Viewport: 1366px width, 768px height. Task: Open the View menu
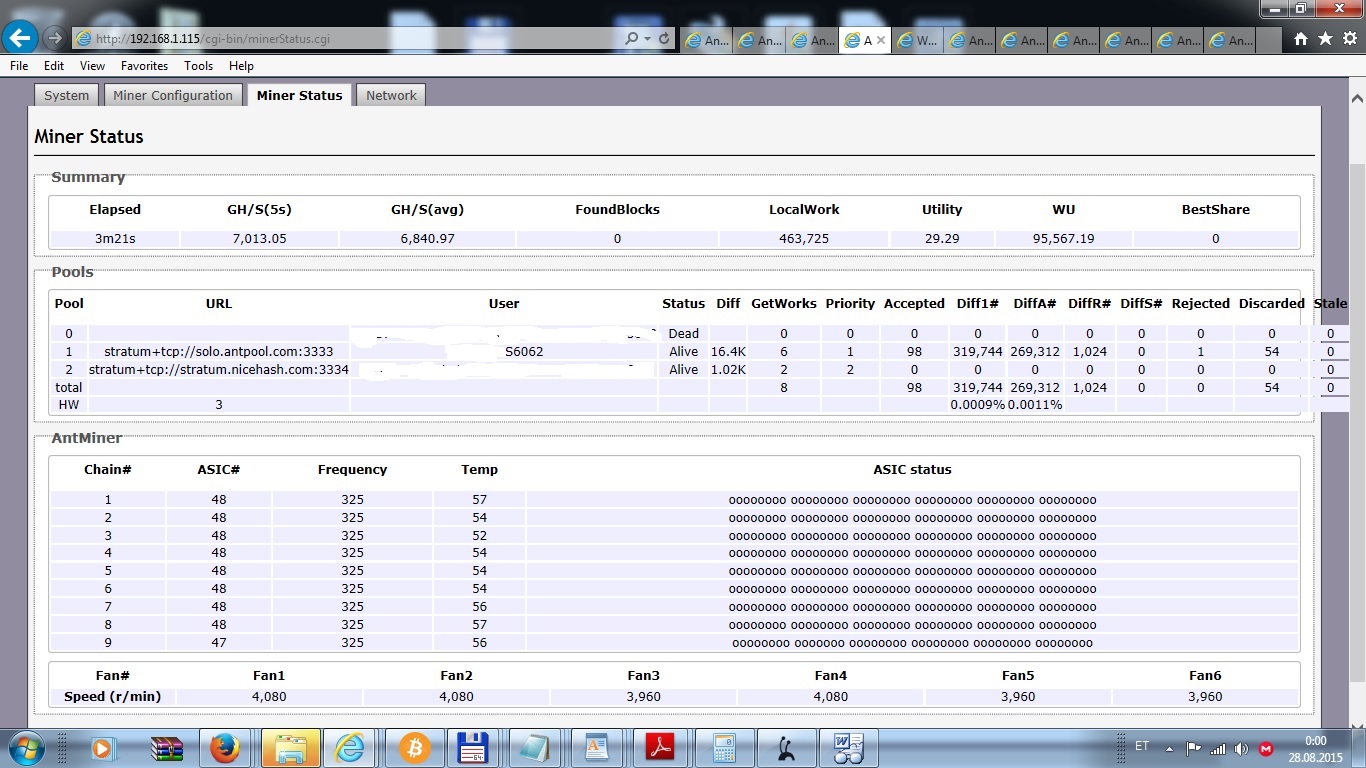(x=92, y=66)
